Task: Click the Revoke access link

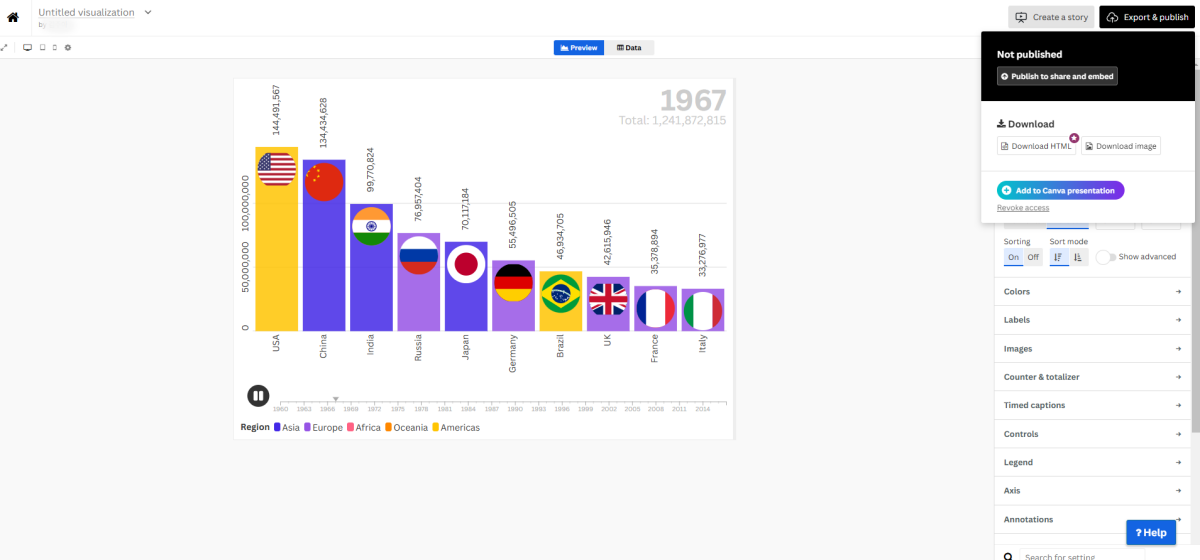Action: point(1023,208)
